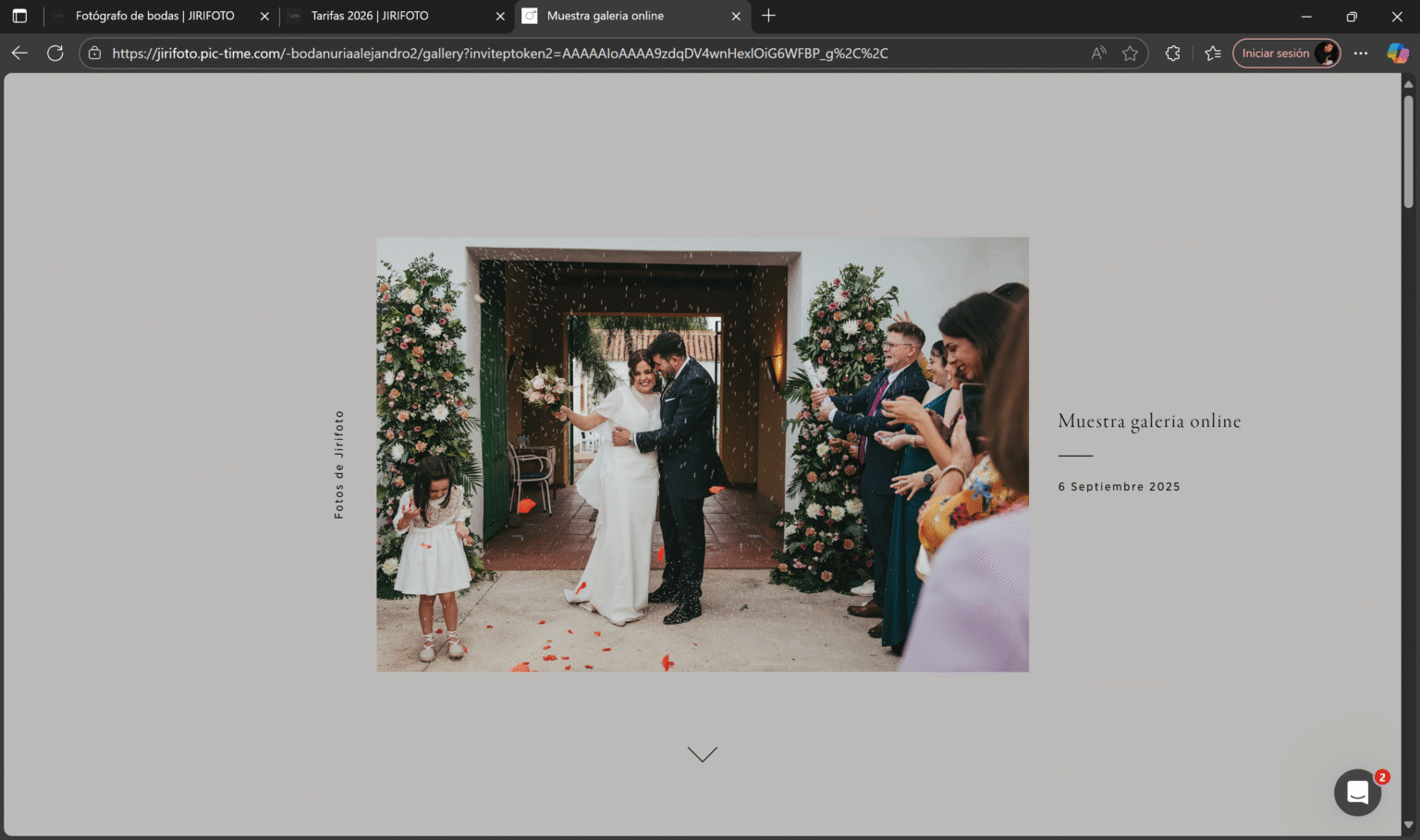Close the Tarifas 2026 tab
Screen dimensions: 1420x840
click(500, 16)
